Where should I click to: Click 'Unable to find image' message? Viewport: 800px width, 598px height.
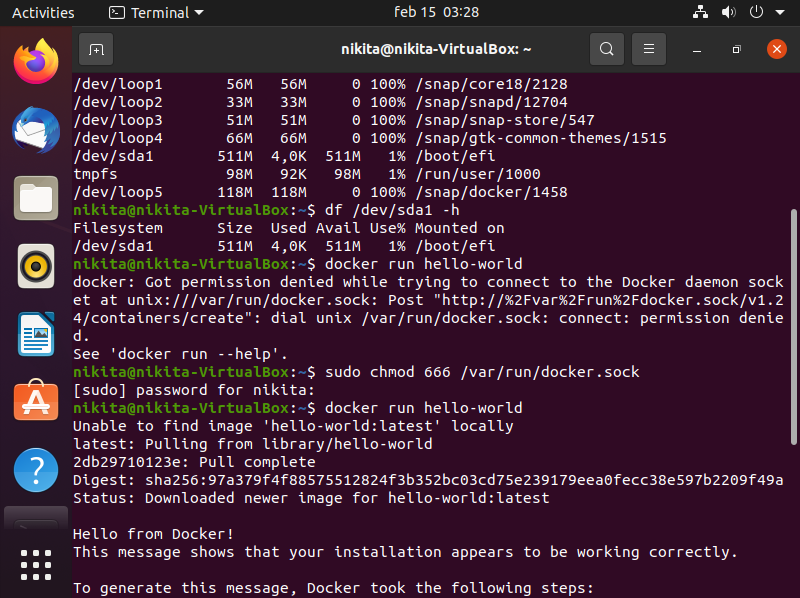(293, 426)
